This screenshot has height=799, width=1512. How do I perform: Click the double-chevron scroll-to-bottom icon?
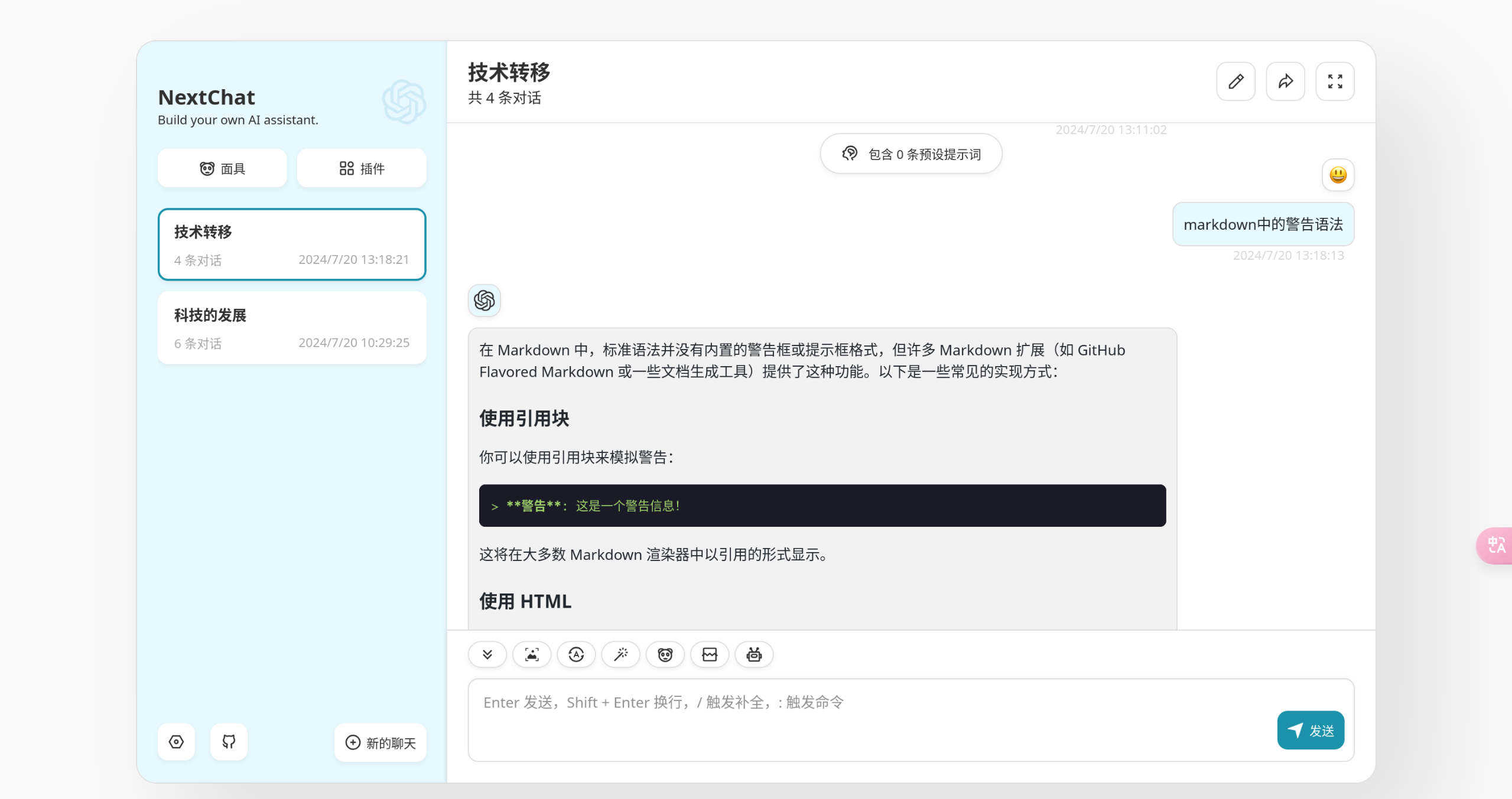tap(487, 654)
